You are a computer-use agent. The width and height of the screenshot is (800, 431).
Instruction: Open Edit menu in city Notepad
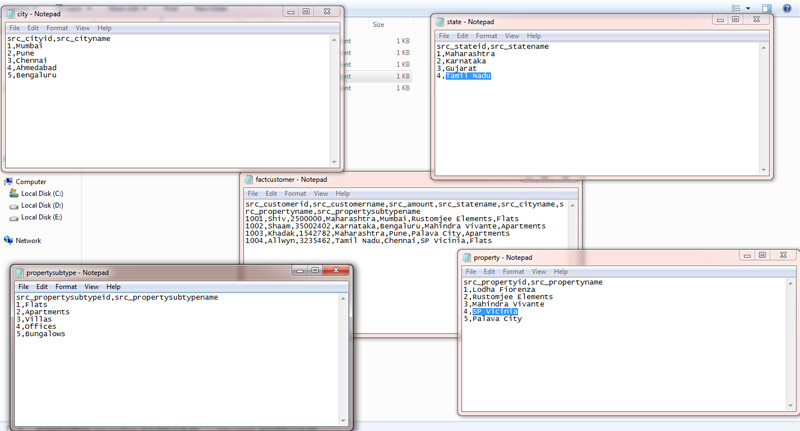(x=33, y=28)
